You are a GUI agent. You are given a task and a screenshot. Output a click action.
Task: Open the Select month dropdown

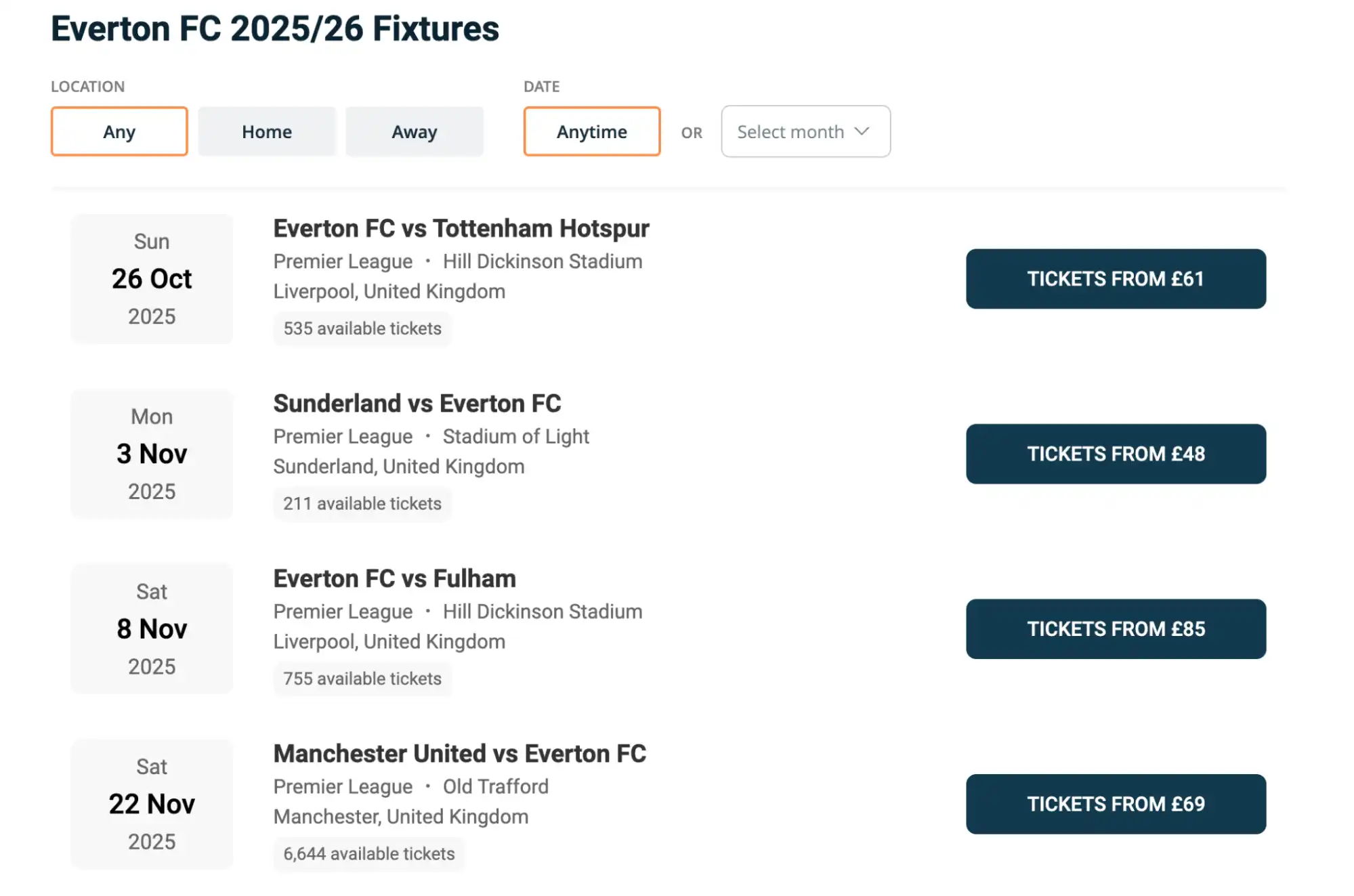[805, 131]
